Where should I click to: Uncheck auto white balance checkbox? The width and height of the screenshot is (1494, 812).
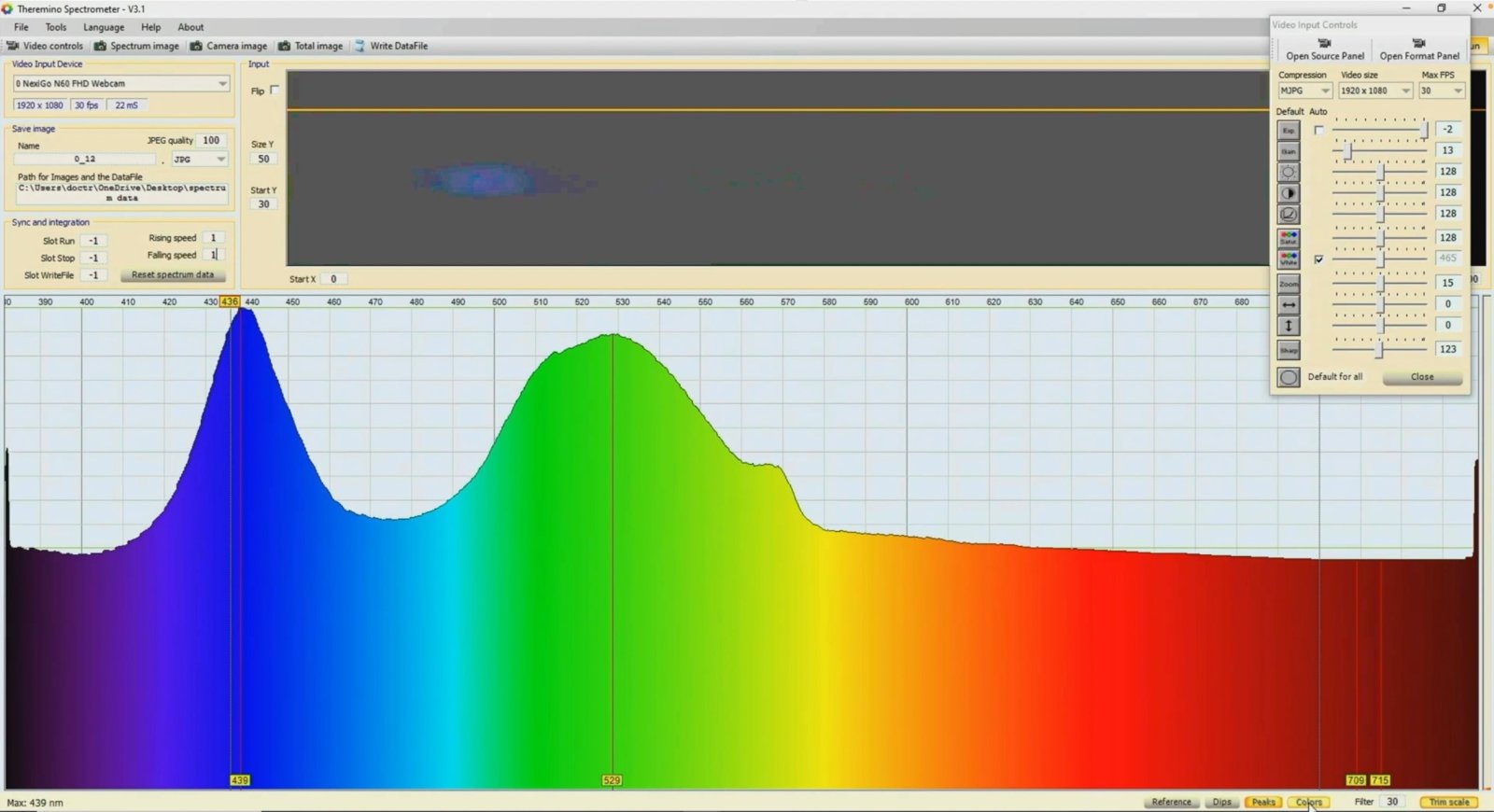[x=1318, y=259]
